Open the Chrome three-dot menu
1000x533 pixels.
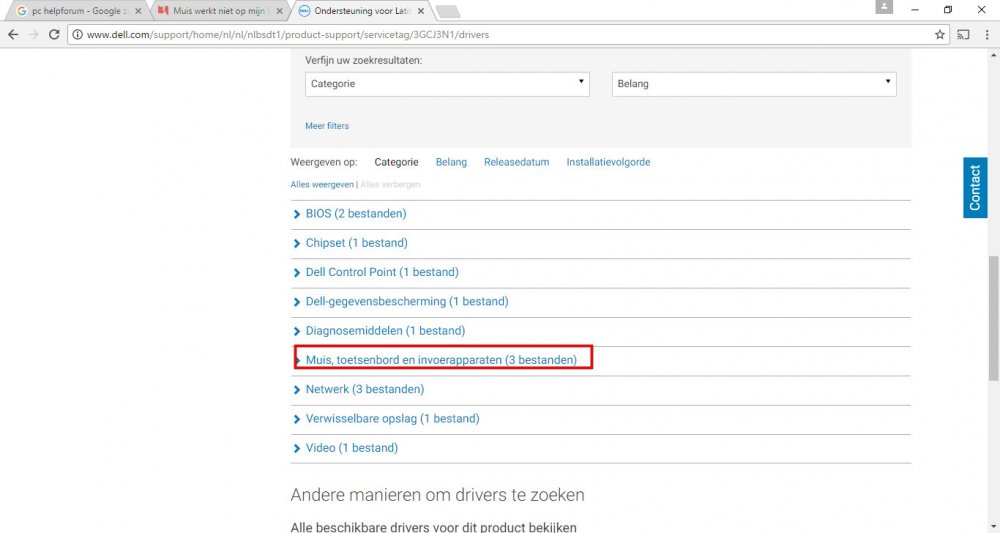(x=987, y=34)
